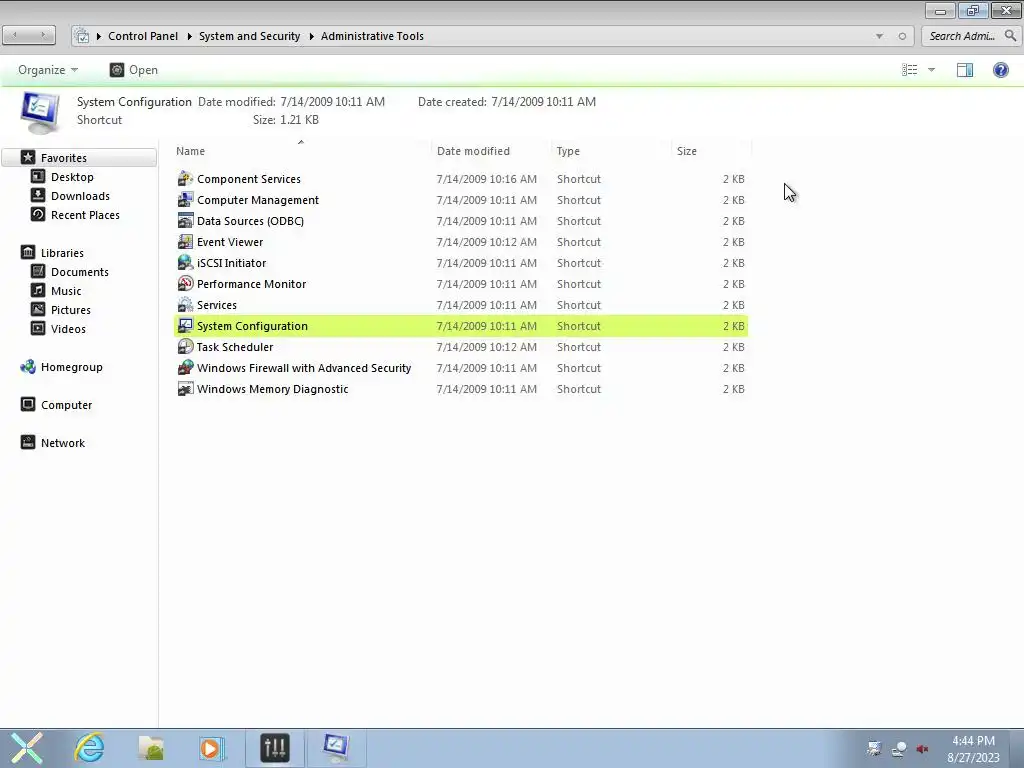Switch to the mixer sliders taskbar app
The width and height of the screenshot is (1024, 768).
point(275,748)
